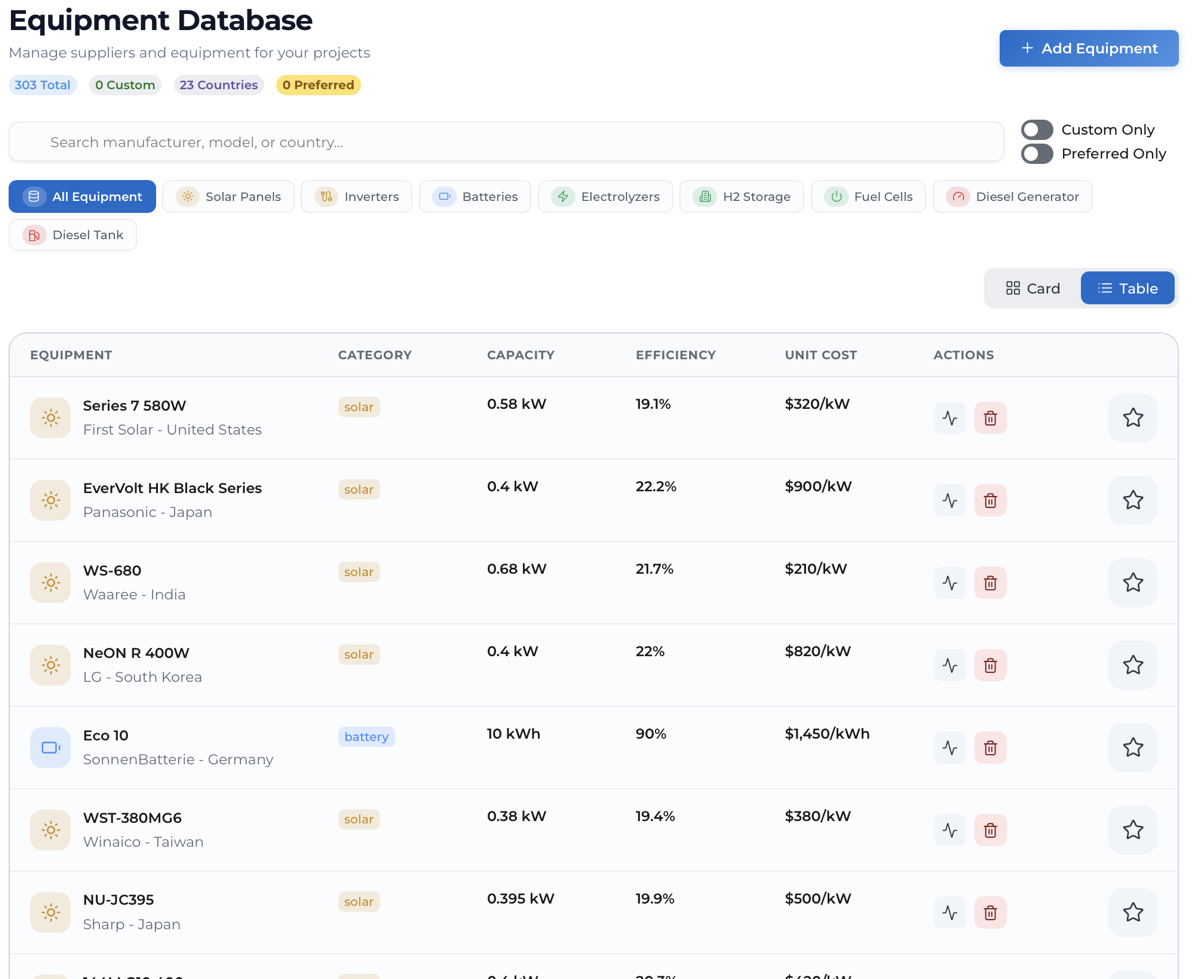
Task: Delete EverVolt HK Black Series entry
Action: pyautogui.click(x=990, y=500)
